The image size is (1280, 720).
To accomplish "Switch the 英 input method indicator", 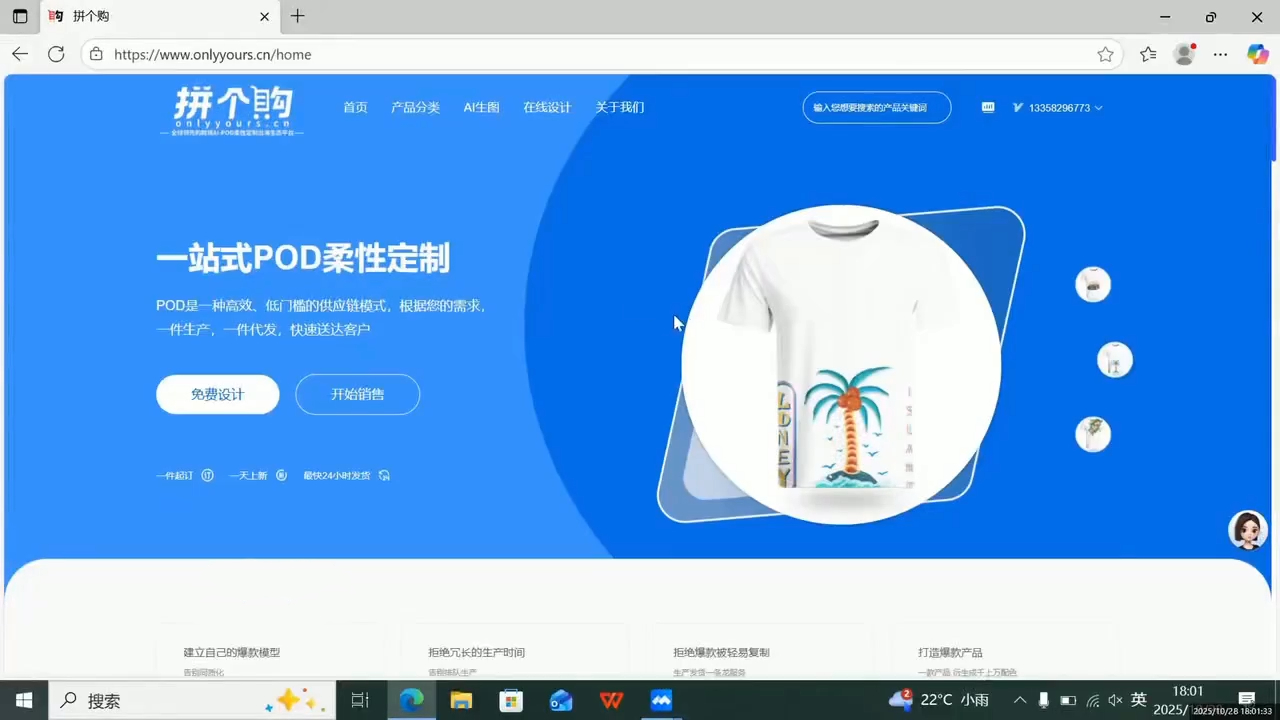I will pos(1138,700).
